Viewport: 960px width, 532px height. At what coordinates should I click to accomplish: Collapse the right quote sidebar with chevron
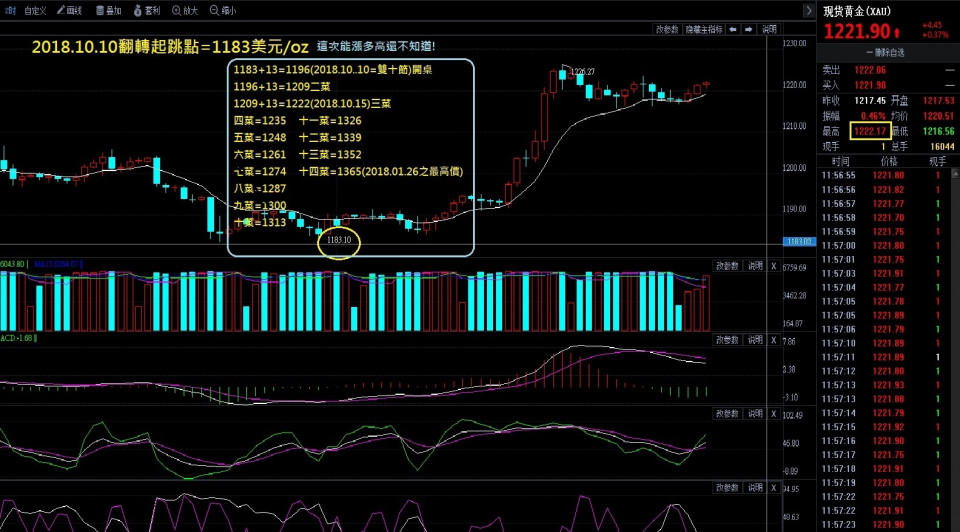[x=808, y=10]
